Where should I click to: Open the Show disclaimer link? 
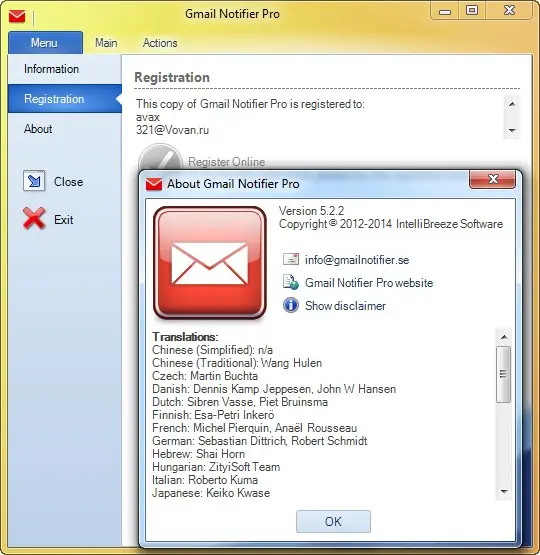345,305
